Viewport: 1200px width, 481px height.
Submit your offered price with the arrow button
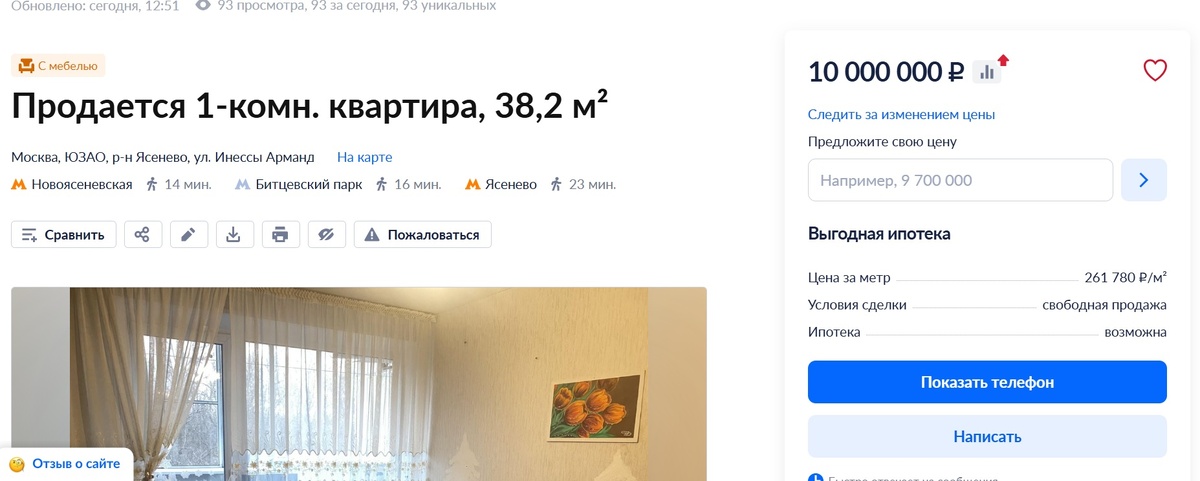click(x=1144, y=181)
